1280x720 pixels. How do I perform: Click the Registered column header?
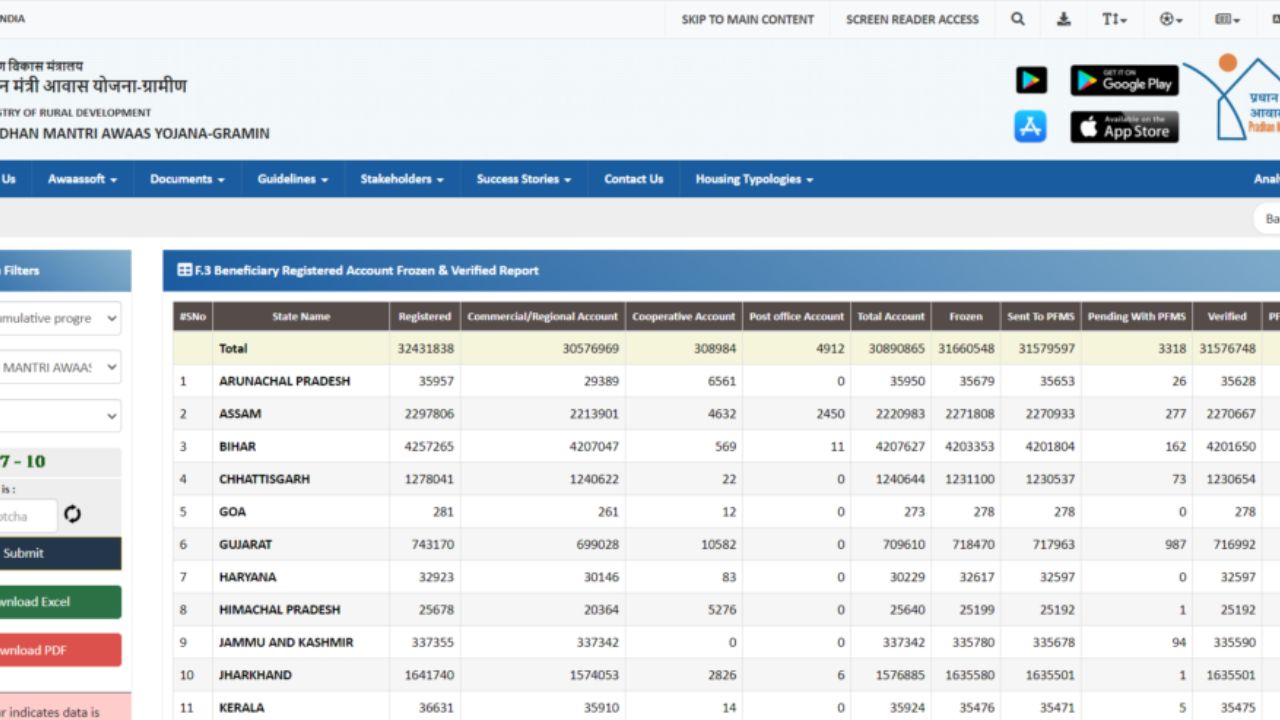425,316
